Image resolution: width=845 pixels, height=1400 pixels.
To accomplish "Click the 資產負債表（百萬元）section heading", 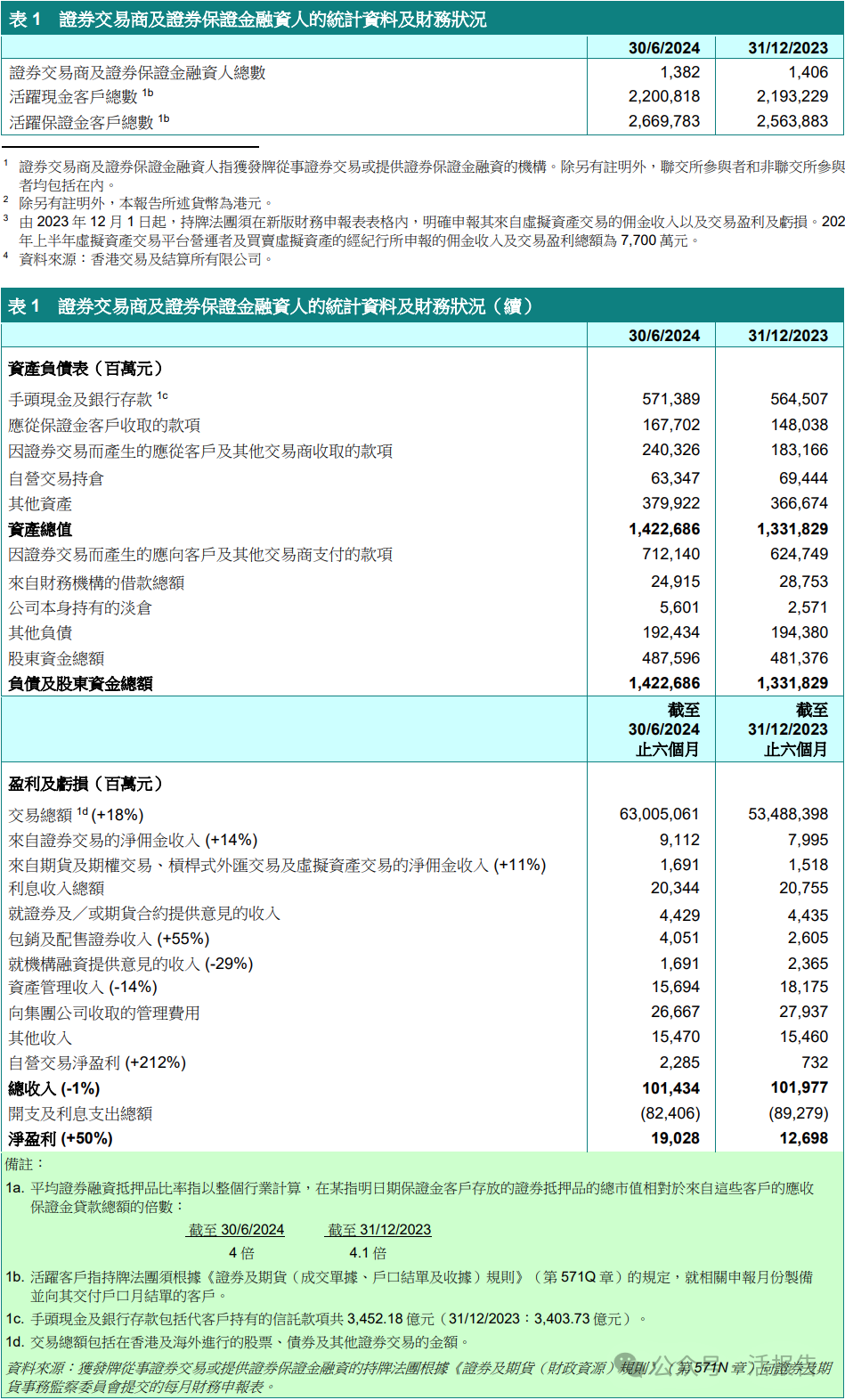I will coord(85,369).
